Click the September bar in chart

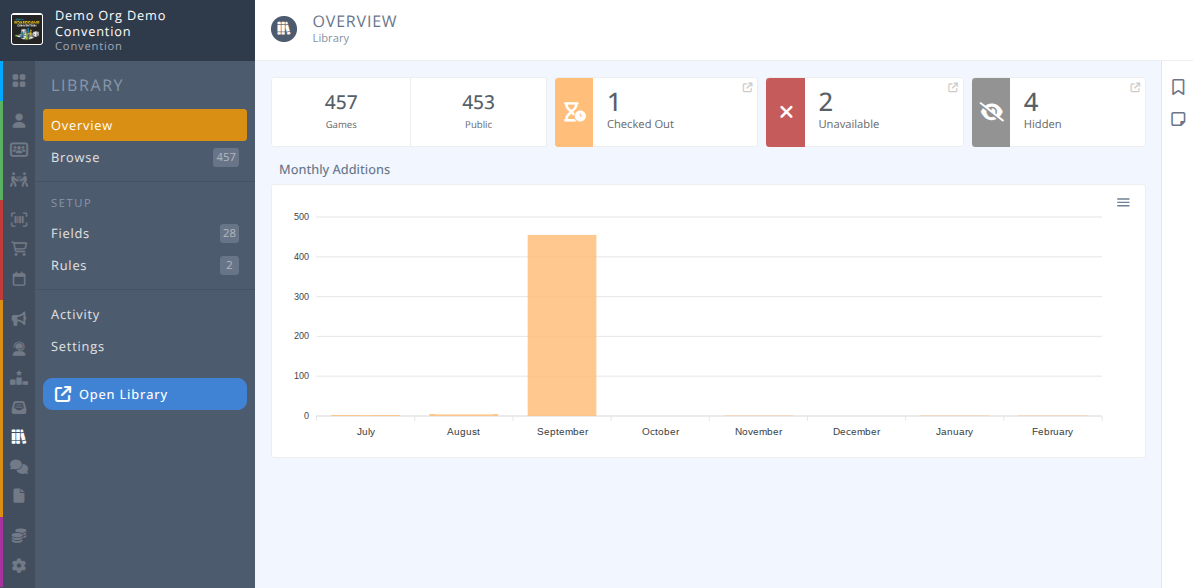coord(562,325)
